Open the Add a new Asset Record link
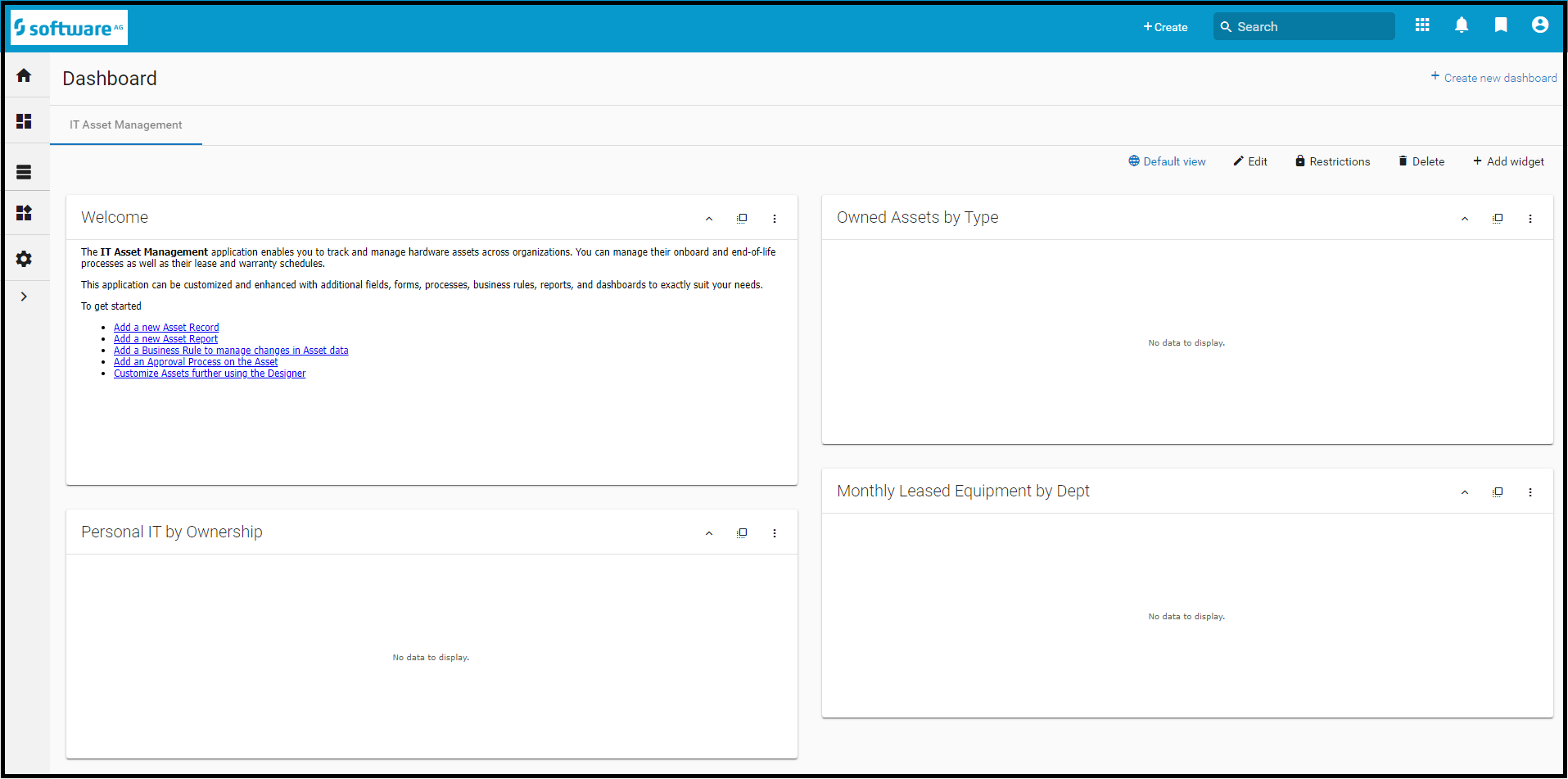This screenshot has width=1568, height=779. [x=166, y=328]
